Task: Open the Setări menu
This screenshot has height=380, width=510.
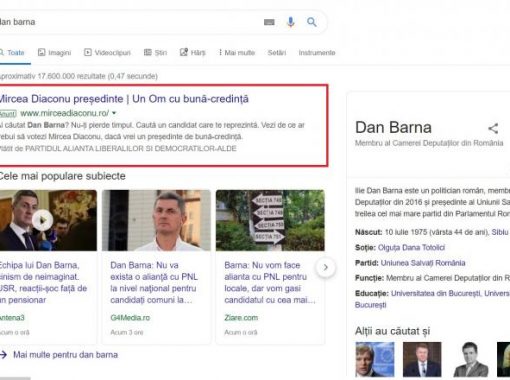Action: coord(277,53)
